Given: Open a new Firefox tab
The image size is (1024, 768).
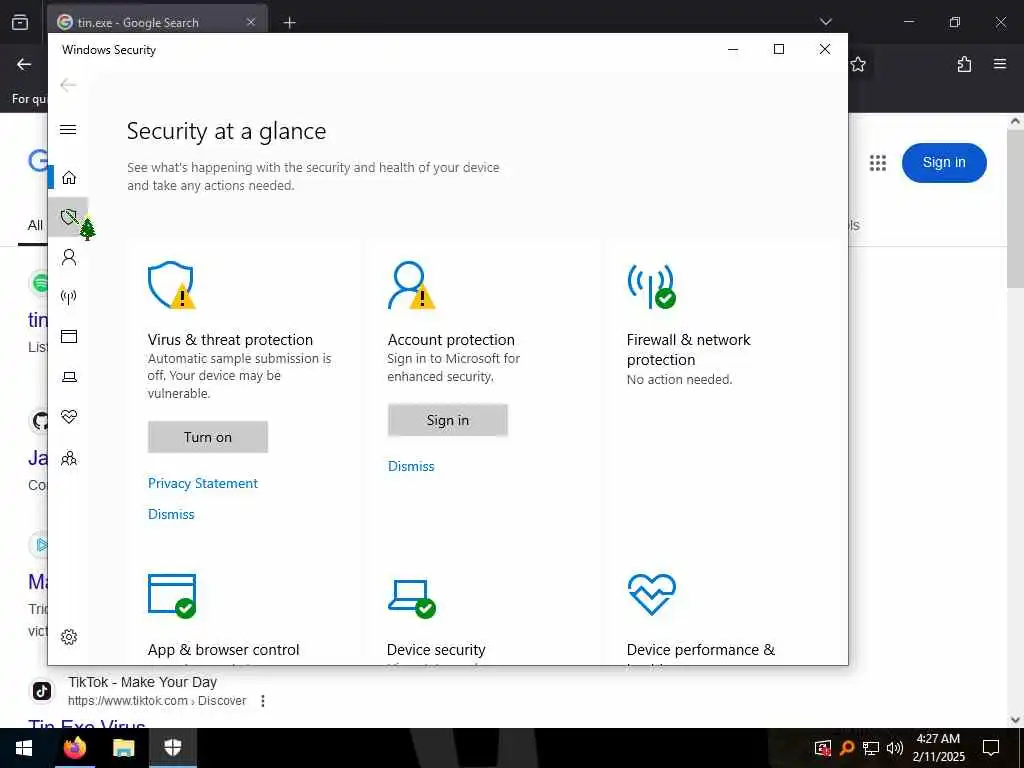Looking at the screenshot, I should point(289,23).
